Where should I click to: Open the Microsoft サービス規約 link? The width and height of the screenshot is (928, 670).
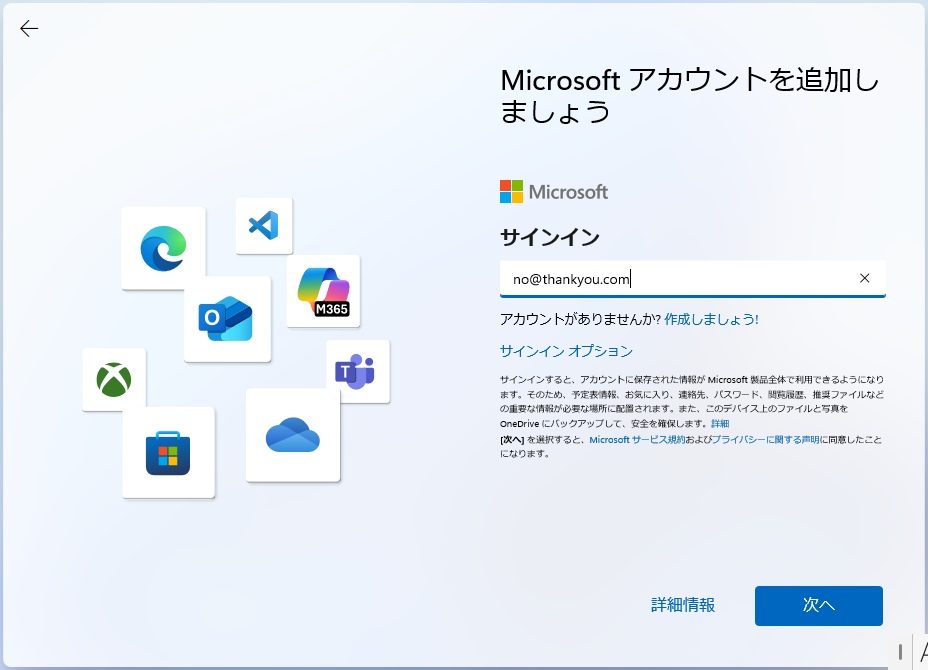(637, 439)
